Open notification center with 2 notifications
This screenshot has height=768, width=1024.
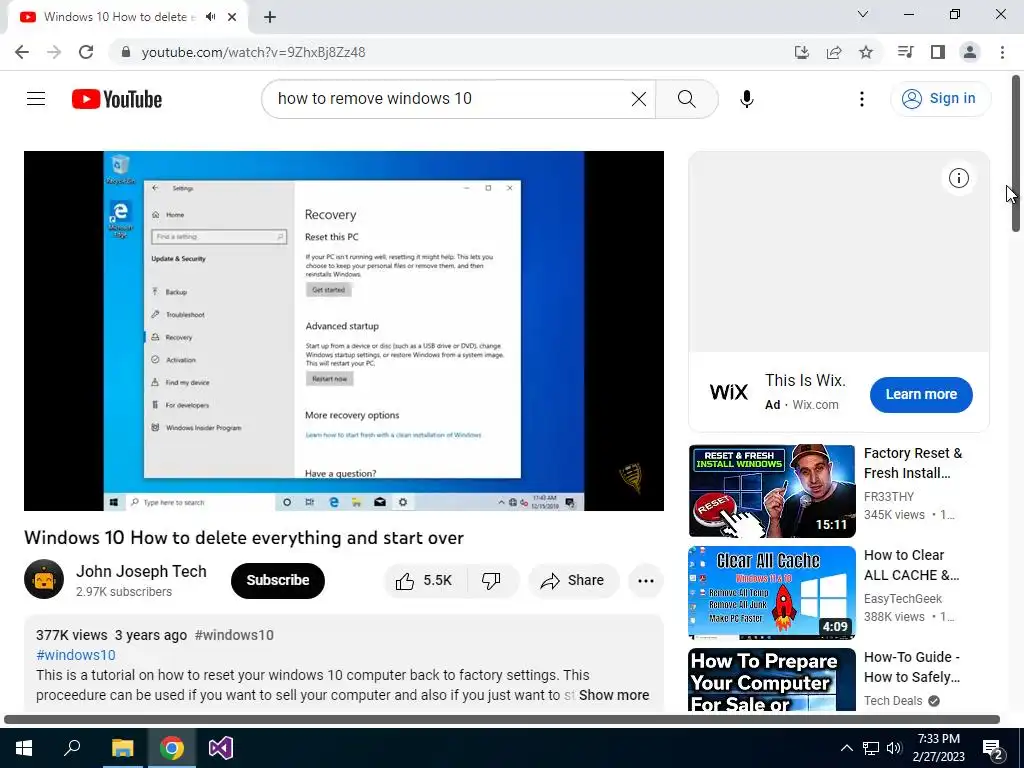click(x=994, y=749)
